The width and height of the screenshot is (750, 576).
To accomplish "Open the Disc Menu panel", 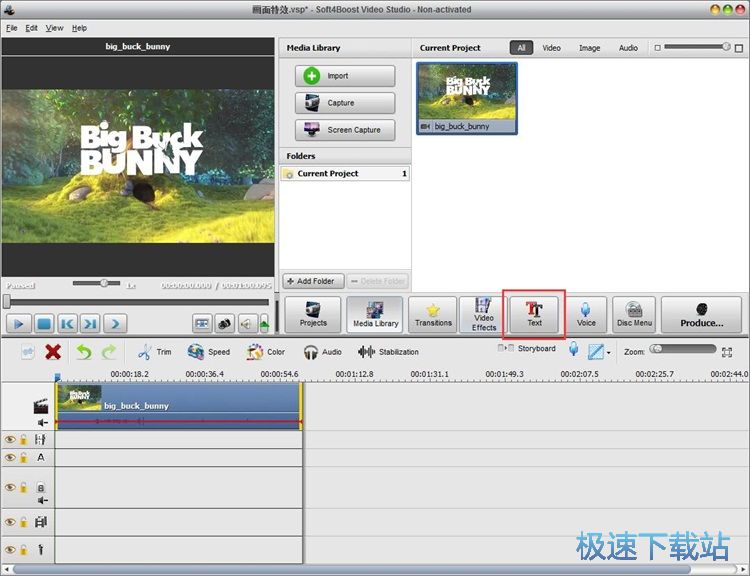I will (634, 314).
